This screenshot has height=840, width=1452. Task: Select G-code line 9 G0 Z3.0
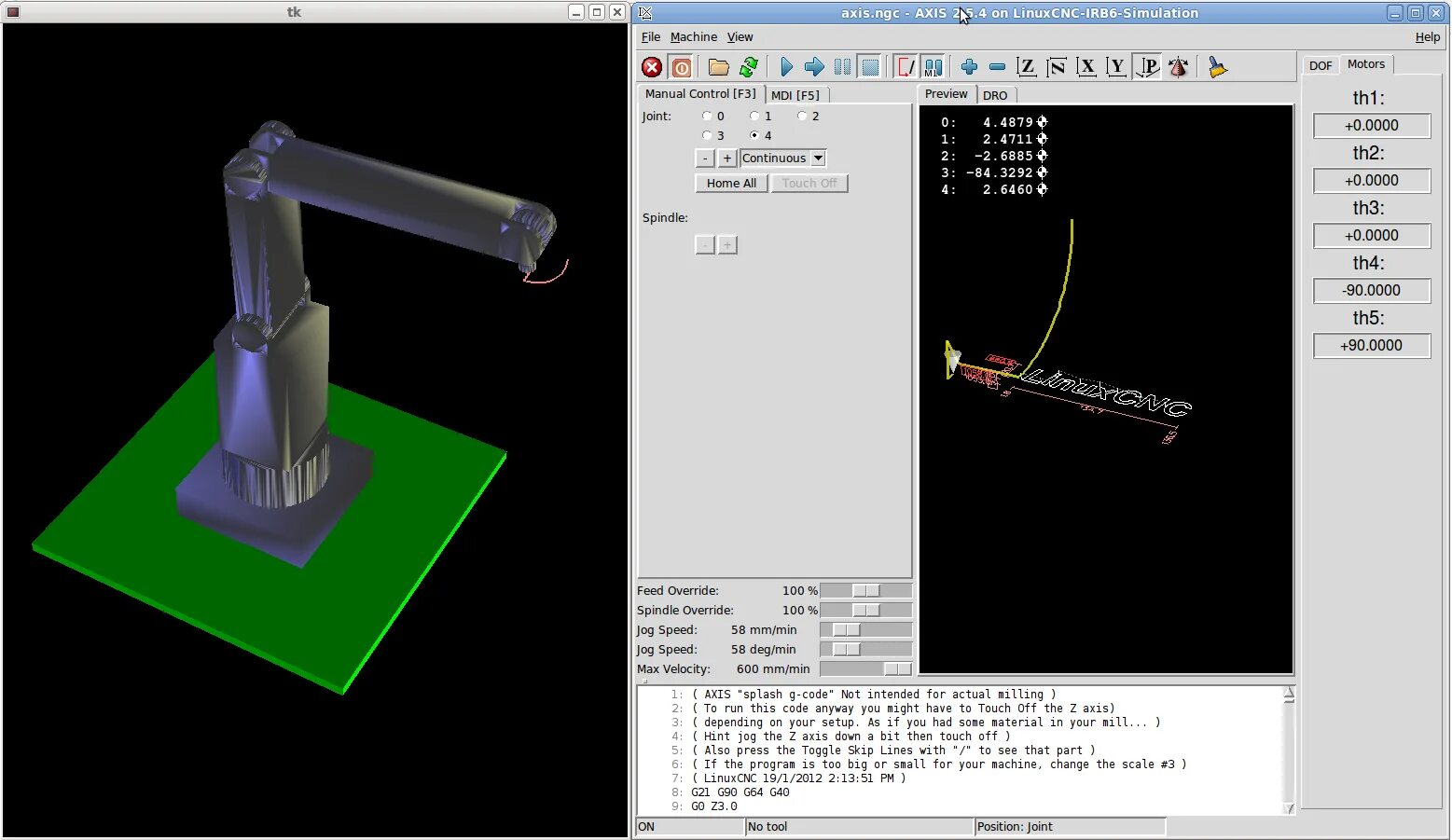714,806
